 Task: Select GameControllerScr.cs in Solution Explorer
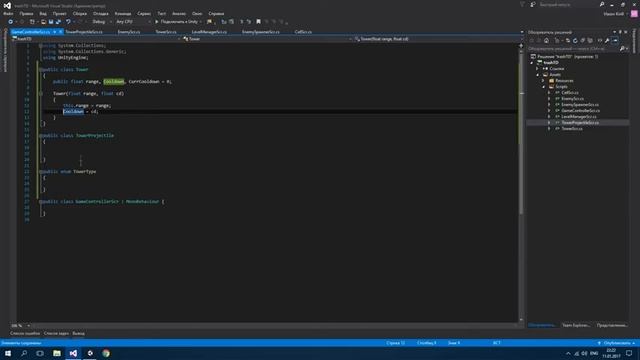pyautogui.click(x=580, y=111)
